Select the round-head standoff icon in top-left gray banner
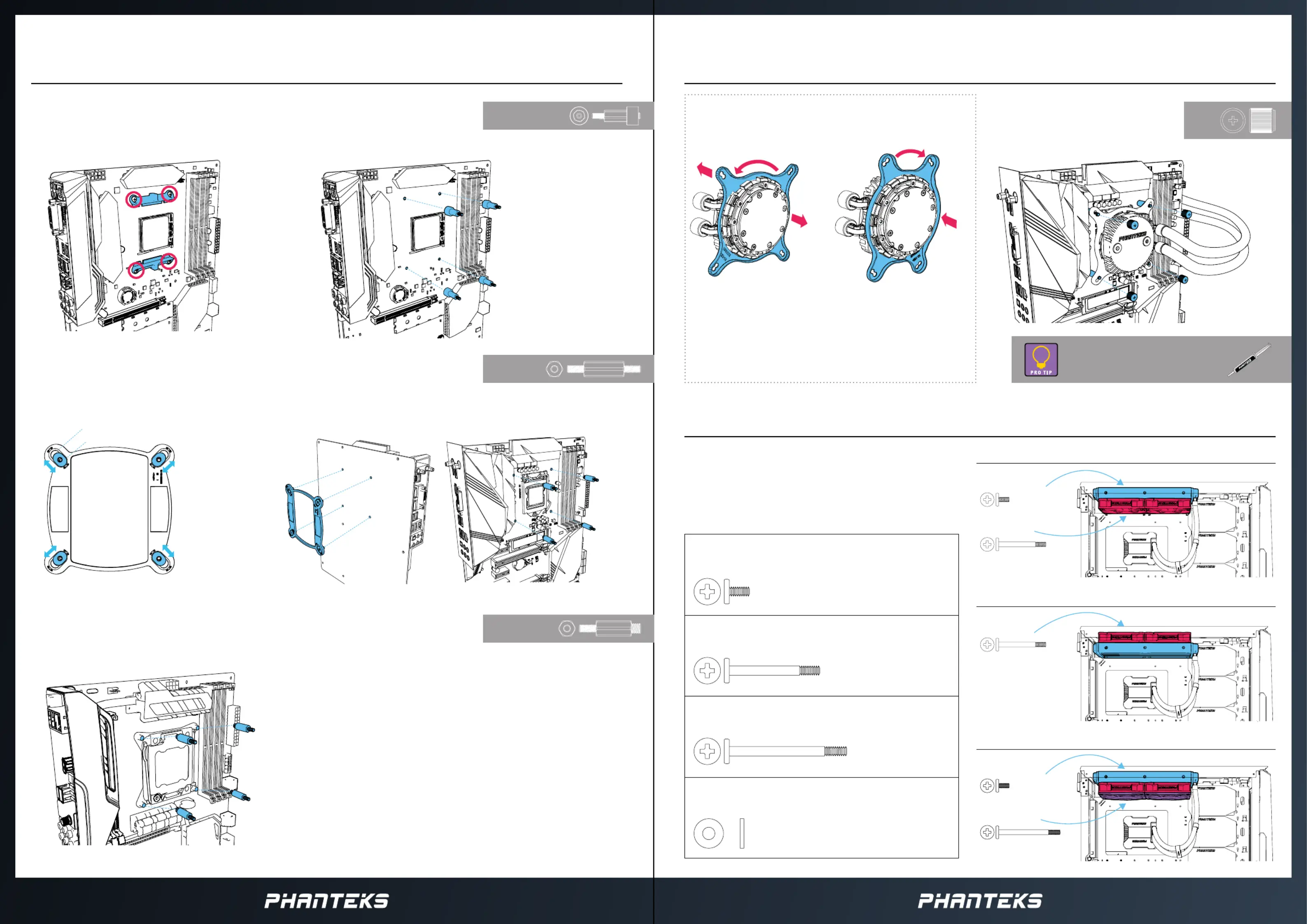 pos(605,116)
